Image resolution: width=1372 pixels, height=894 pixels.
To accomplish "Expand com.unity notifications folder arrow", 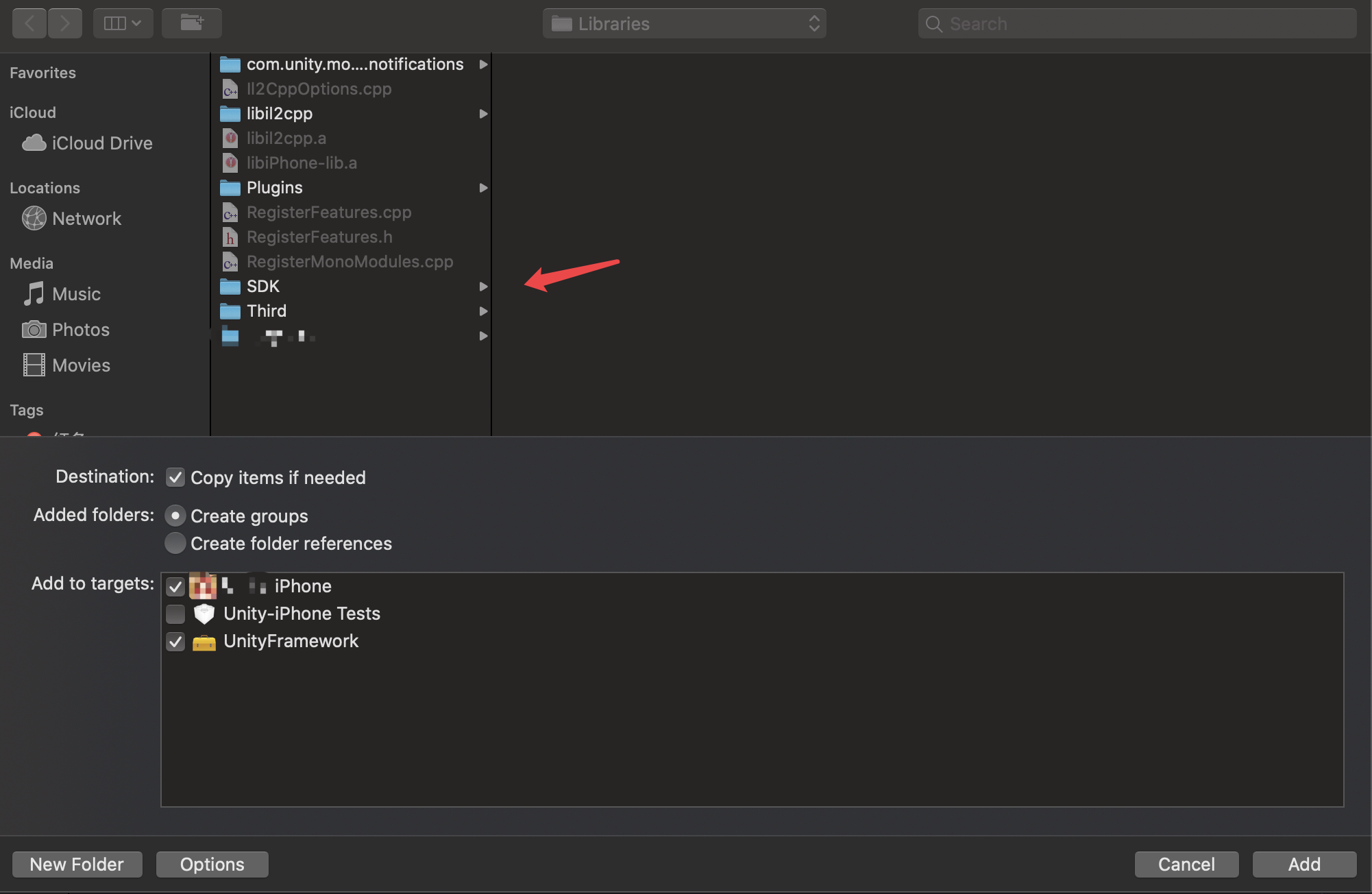I will tap(483, 64).
